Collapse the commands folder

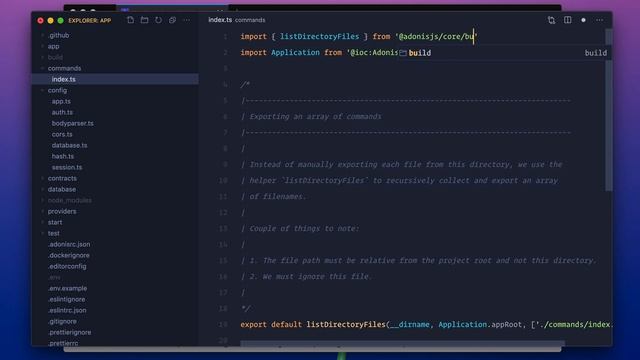(64, 68)
